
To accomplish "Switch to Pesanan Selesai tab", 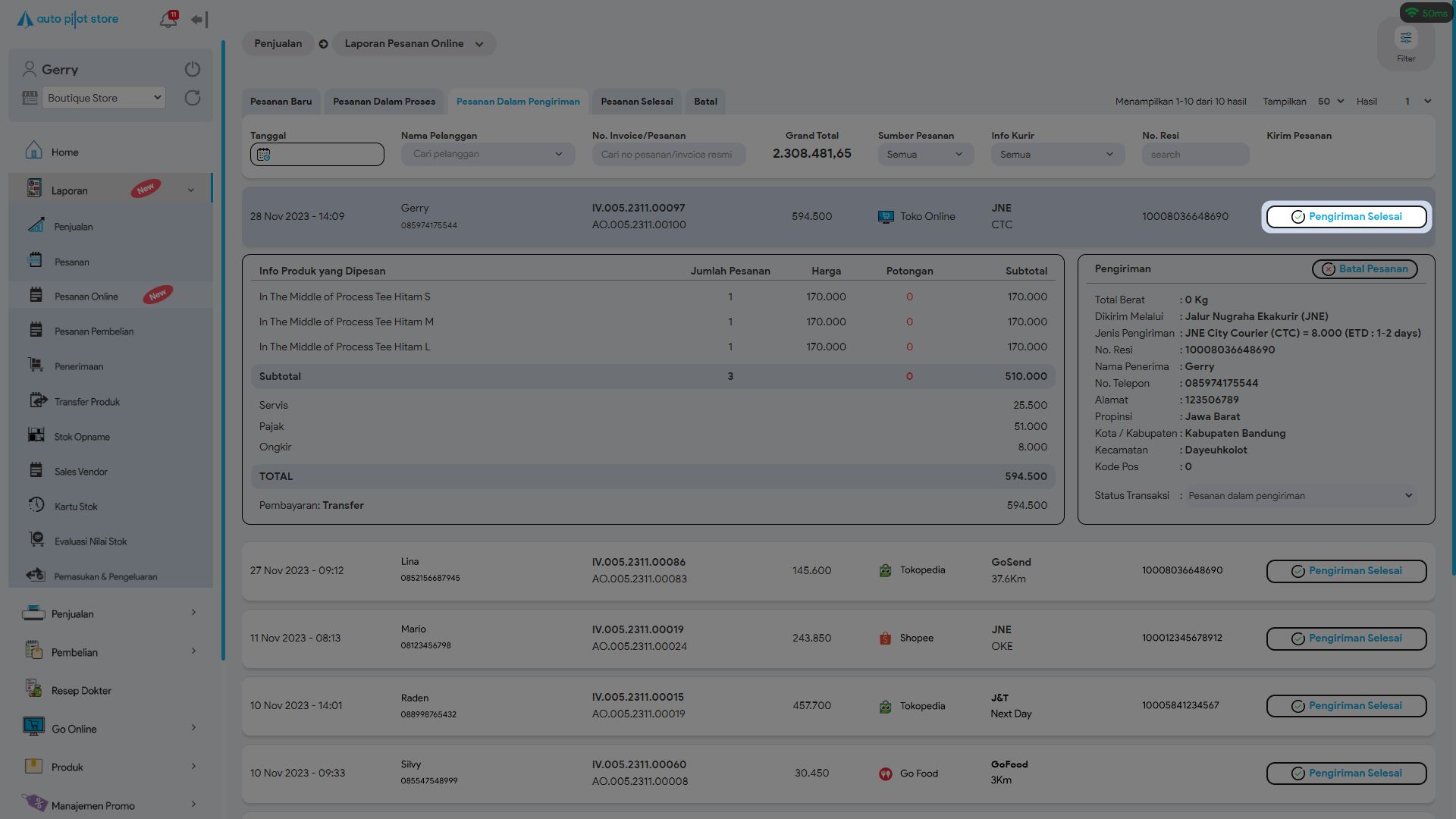I will point(636,102).
